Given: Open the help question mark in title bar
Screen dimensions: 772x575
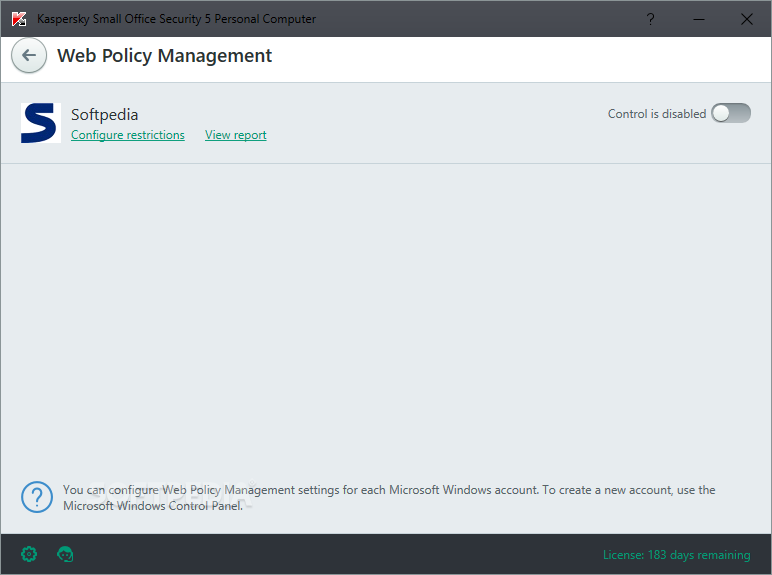Looking at the screenshot, I should click(650, 19).
